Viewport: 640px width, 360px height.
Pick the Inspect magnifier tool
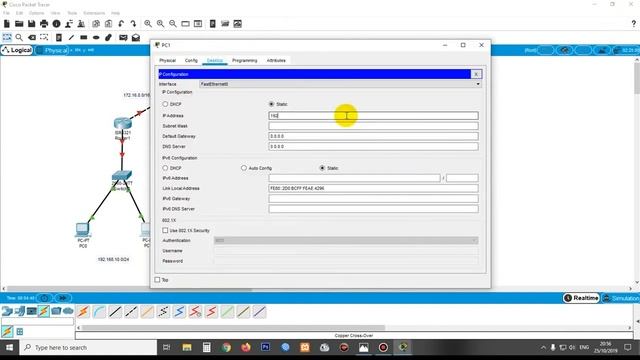tap(19, 38)
